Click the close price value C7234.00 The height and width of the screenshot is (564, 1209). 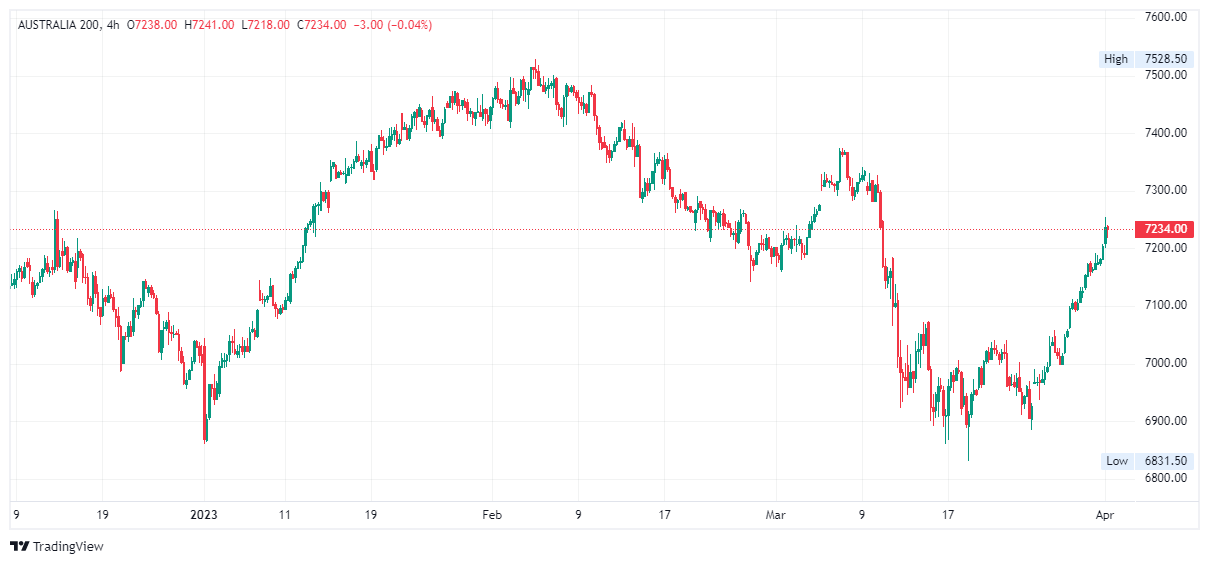pyautogui.click(x=321, y=25)
